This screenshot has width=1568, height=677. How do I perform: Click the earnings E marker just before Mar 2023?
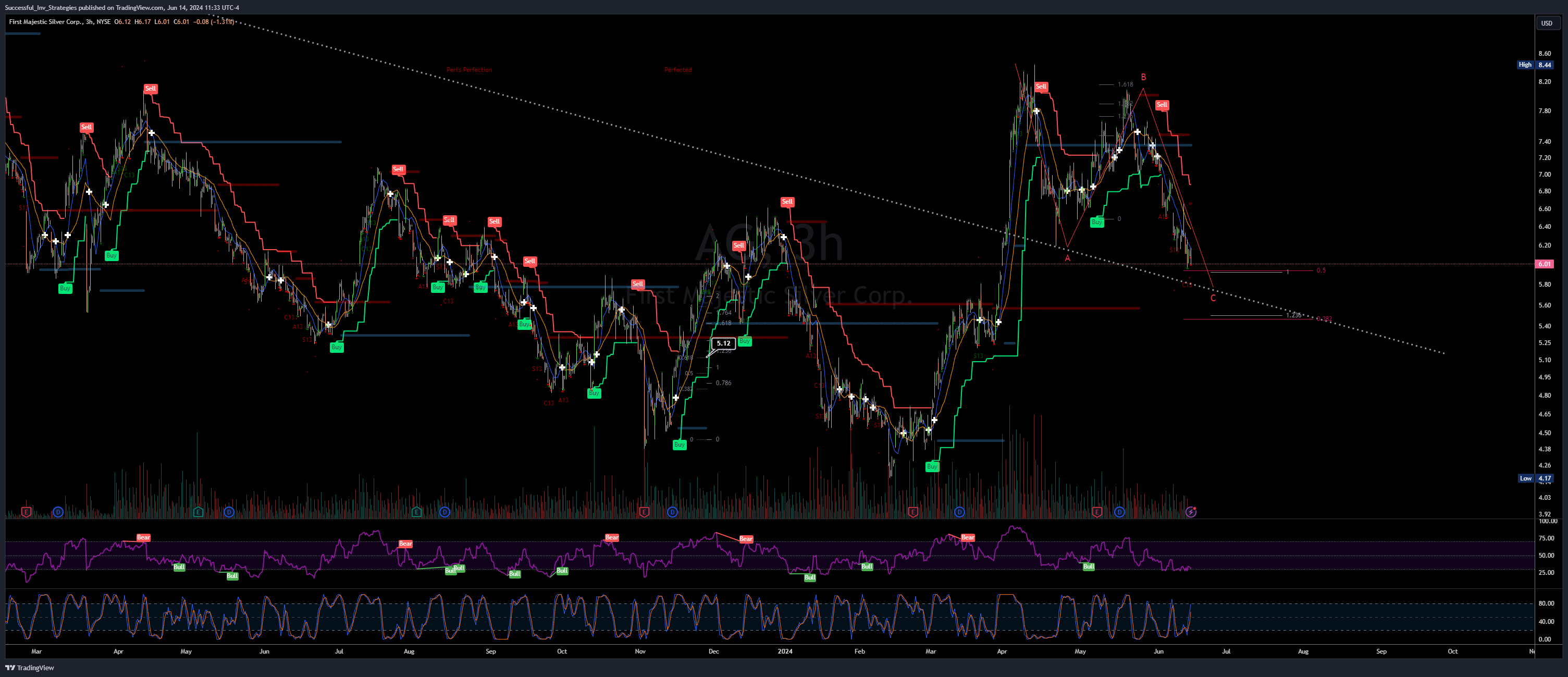click(x=26, y=512)
